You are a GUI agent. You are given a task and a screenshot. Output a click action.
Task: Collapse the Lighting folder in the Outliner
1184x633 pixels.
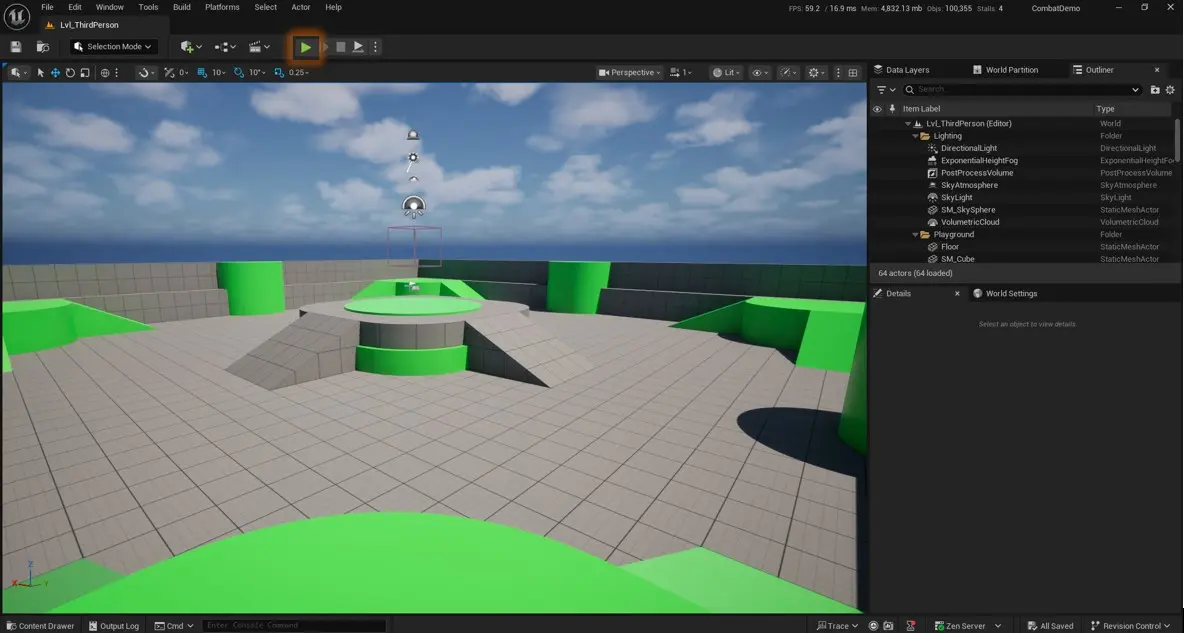point(913,135)
